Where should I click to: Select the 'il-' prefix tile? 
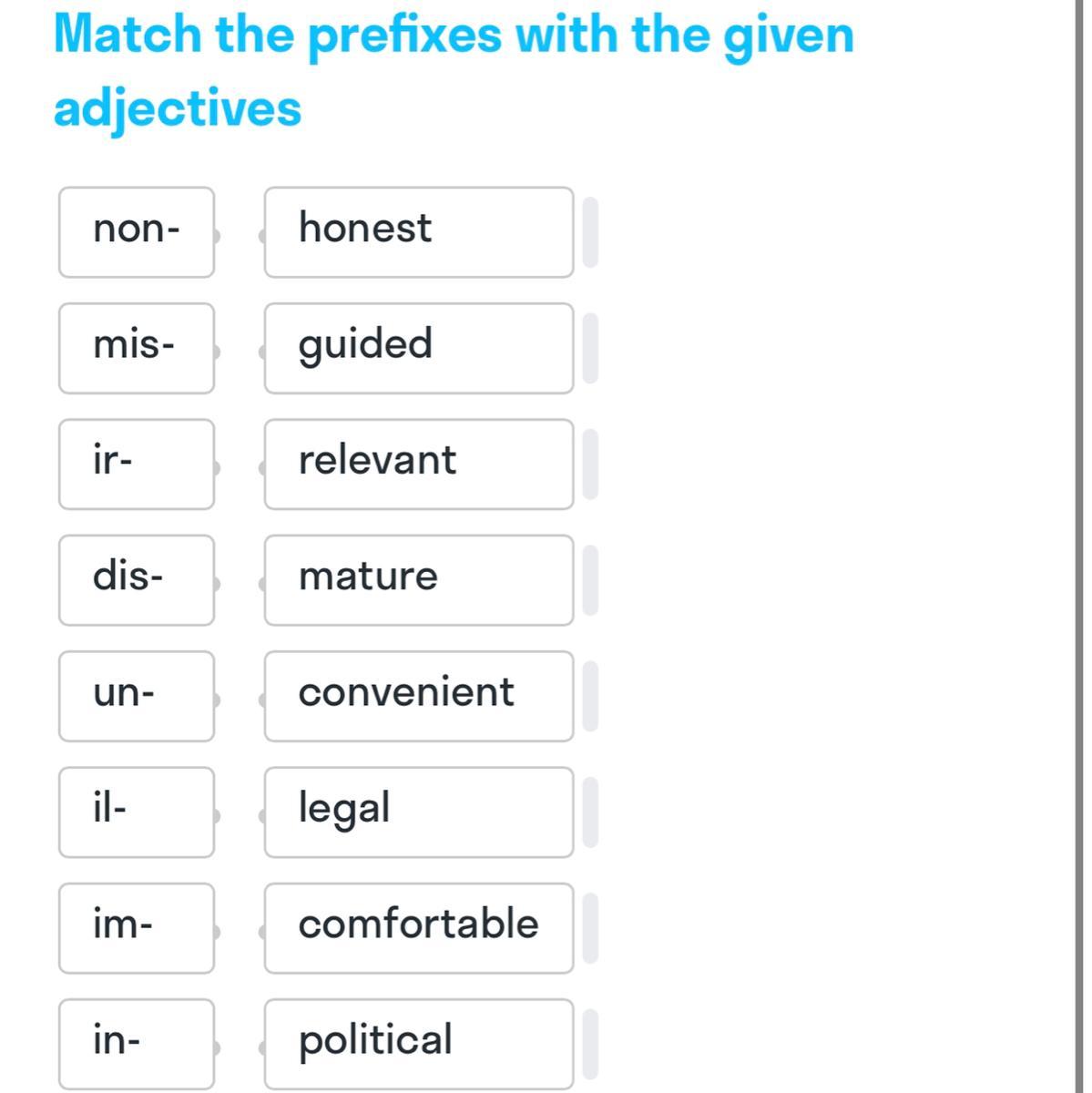pos(137,812)
